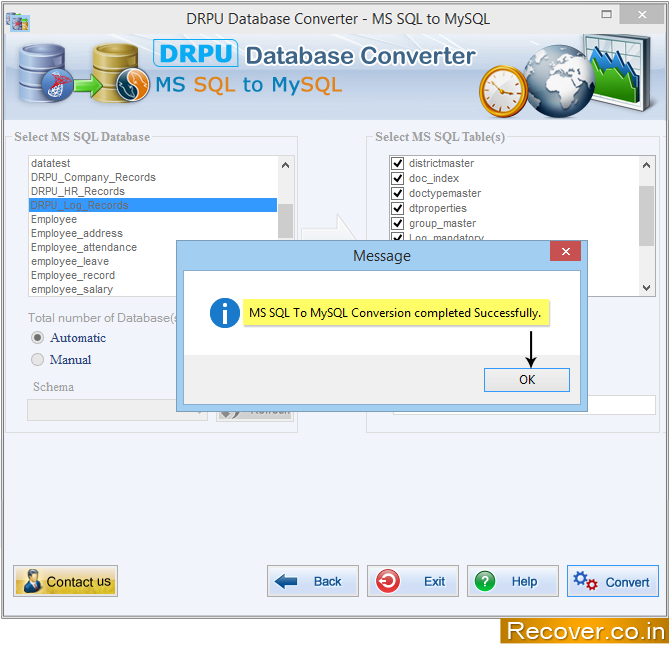Click the back arrow icon on Back button
Image resolution: width=670 pixels, height=647 pixels.
[286, 581]
